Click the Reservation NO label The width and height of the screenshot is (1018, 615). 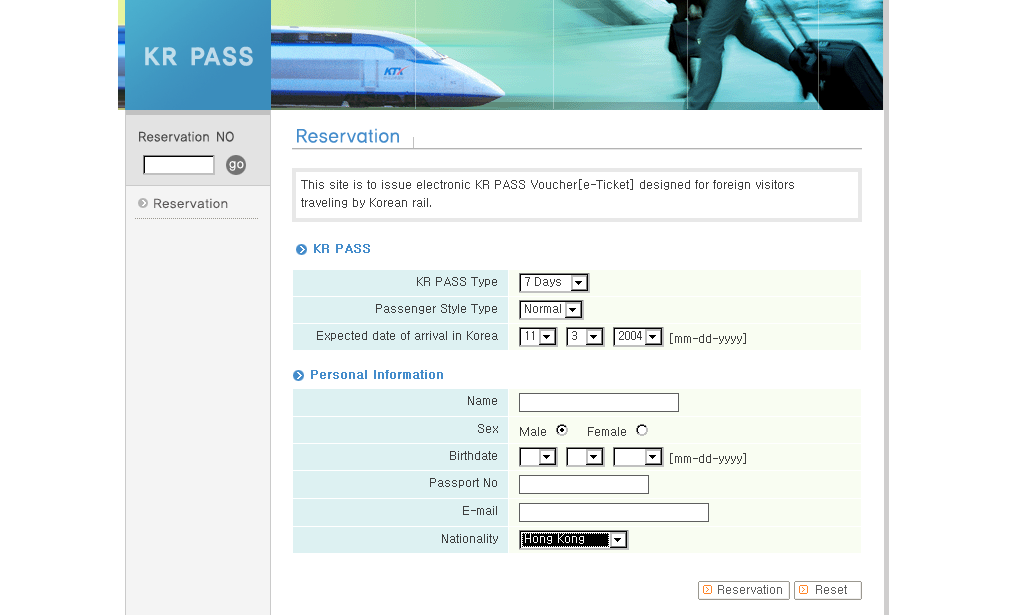[186, 137]
